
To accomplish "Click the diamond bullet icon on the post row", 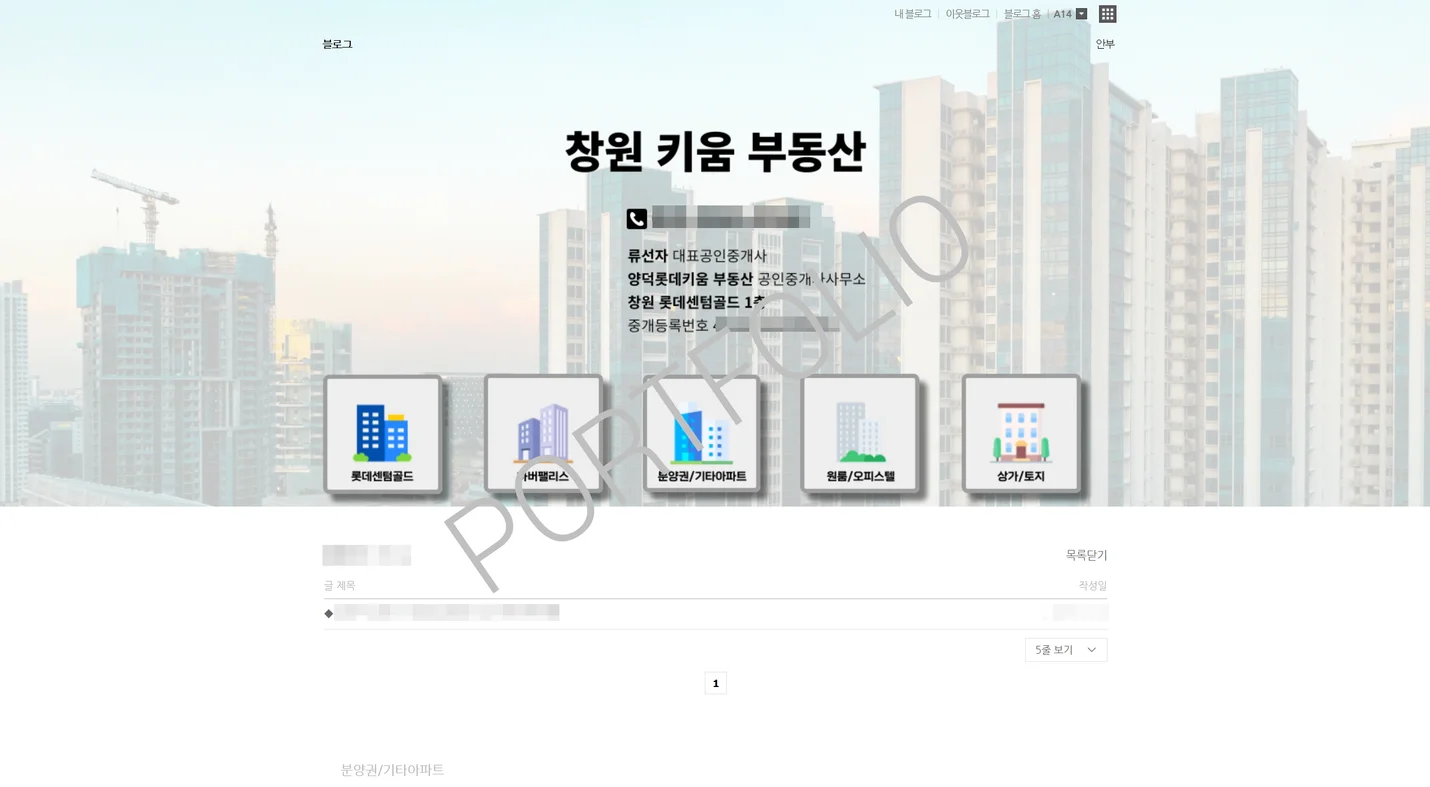I will (x=329, y=613).
